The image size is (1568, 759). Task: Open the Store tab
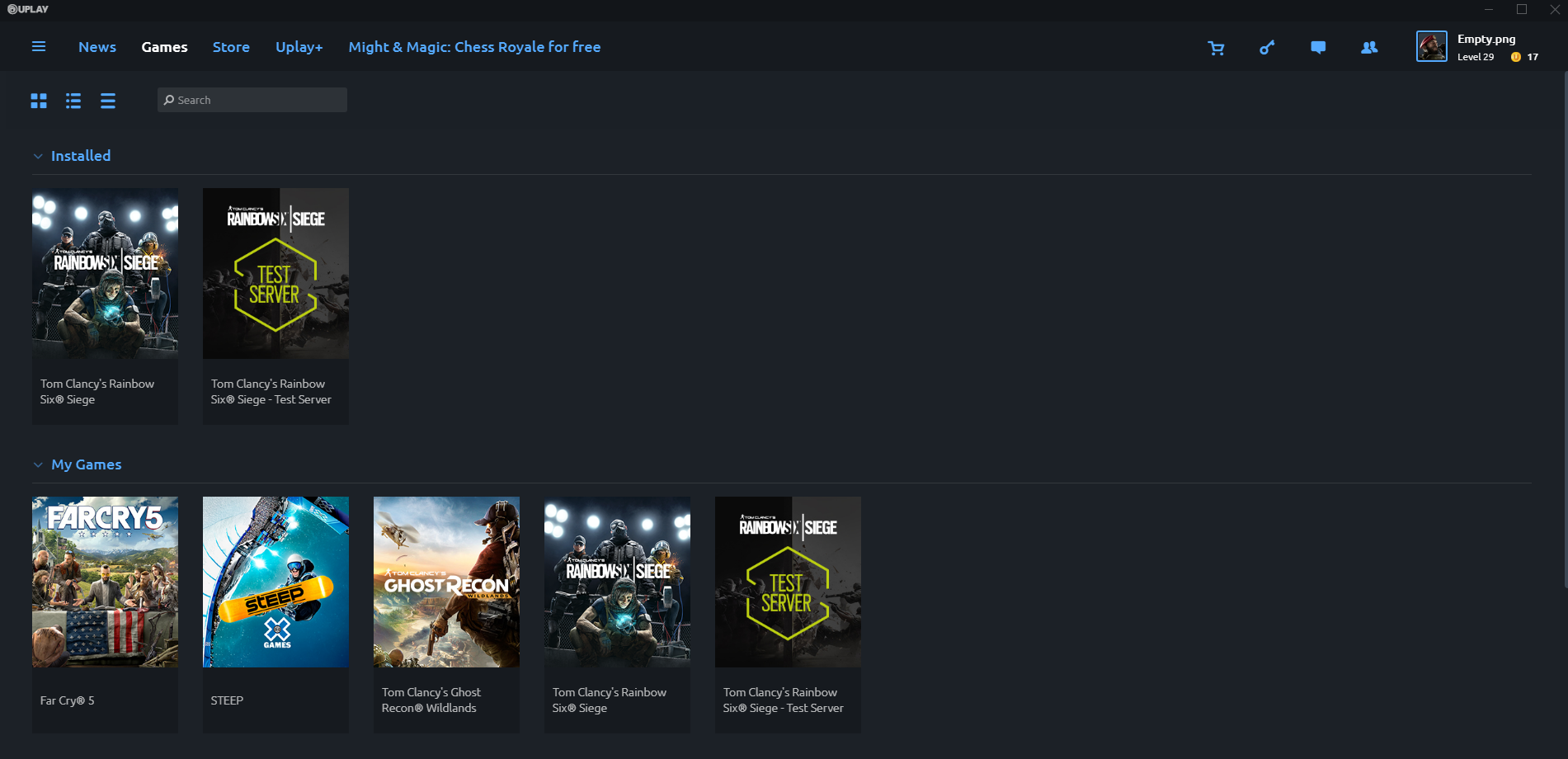231,47
